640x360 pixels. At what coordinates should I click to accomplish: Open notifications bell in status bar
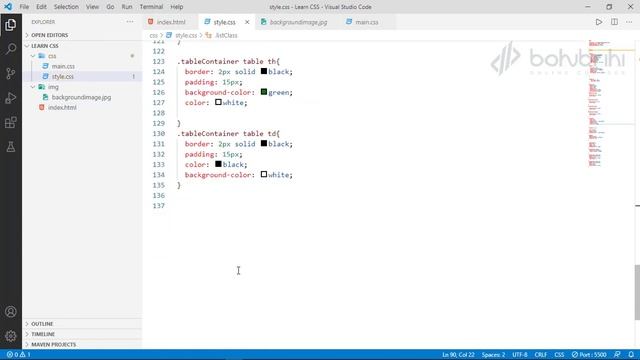coord(631,355)
